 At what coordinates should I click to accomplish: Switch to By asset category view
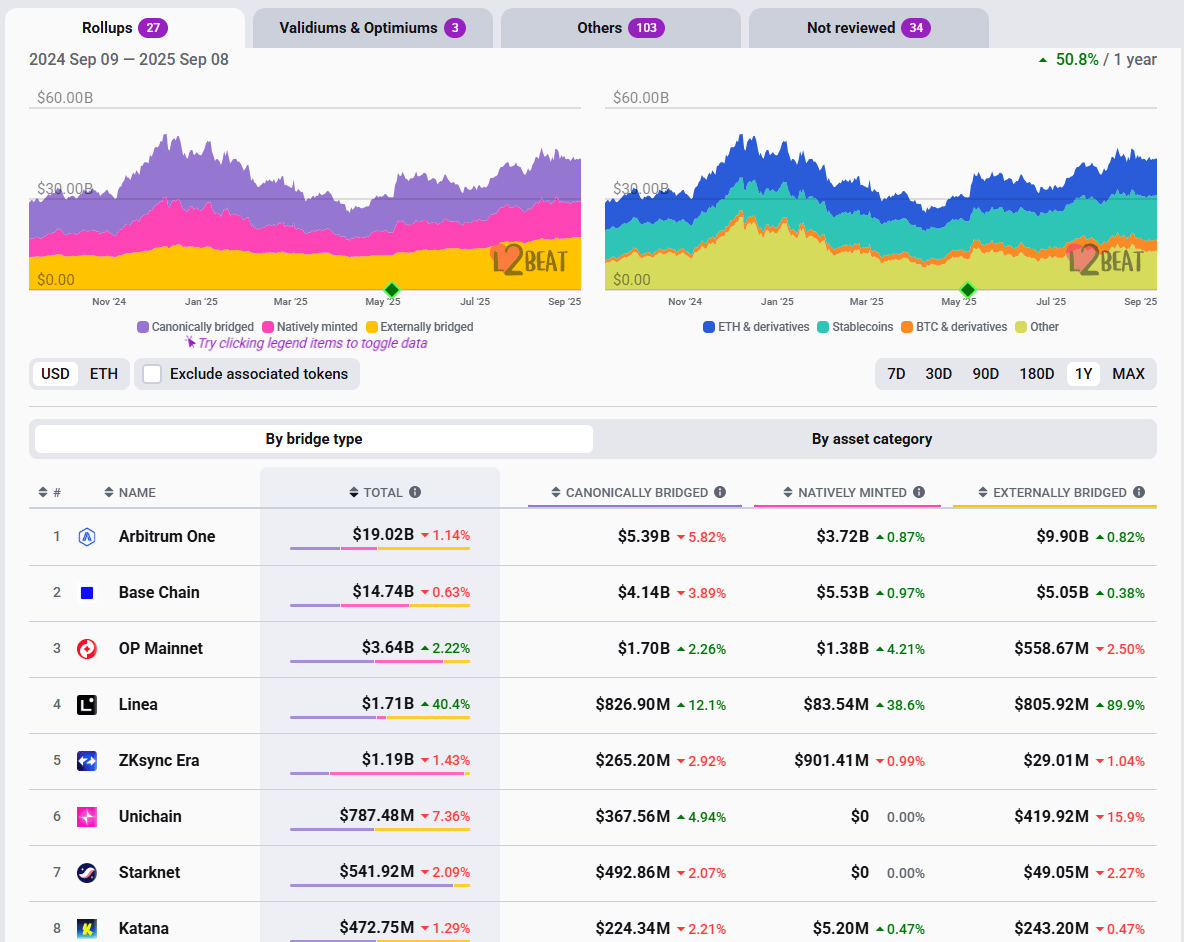pyautogui.click(x=872, y=439)
